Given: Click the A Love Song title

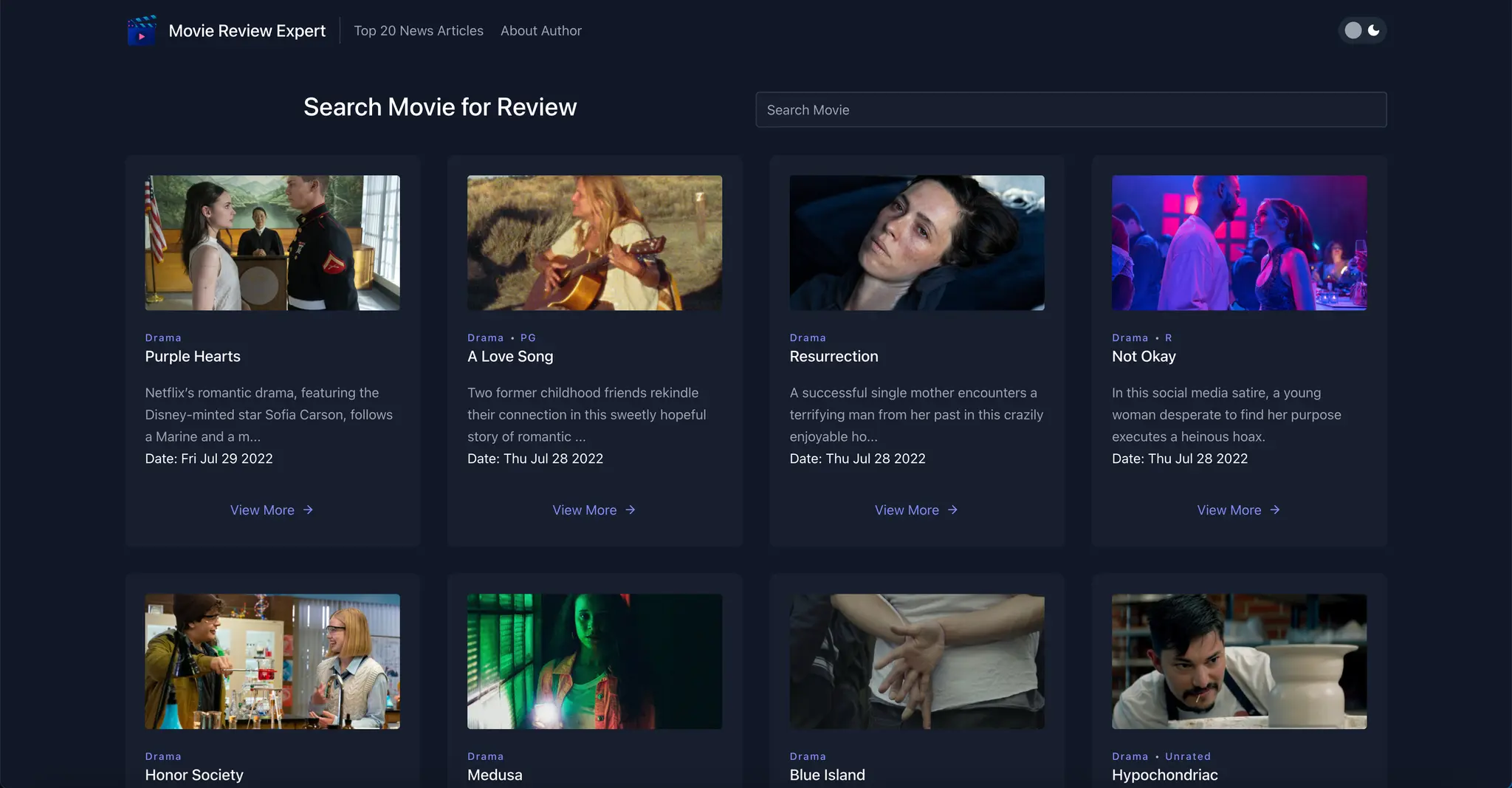Looking at the screenshot, I should point(510,356).
